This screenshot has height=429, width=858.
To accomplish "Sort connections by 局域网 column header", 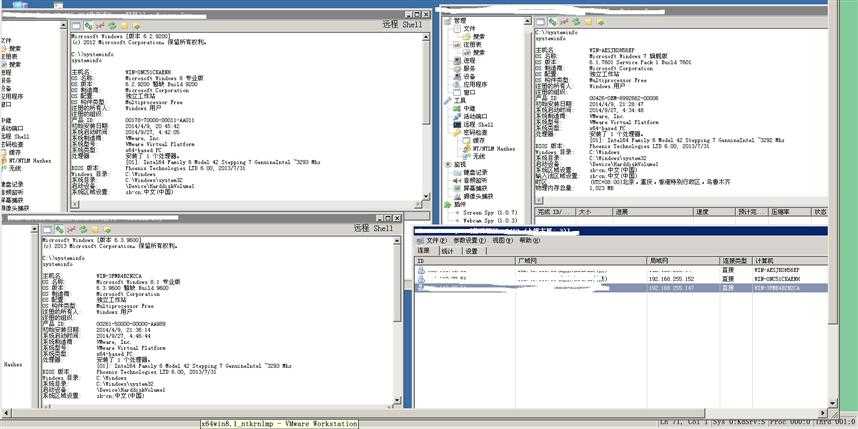I will 683,261.
